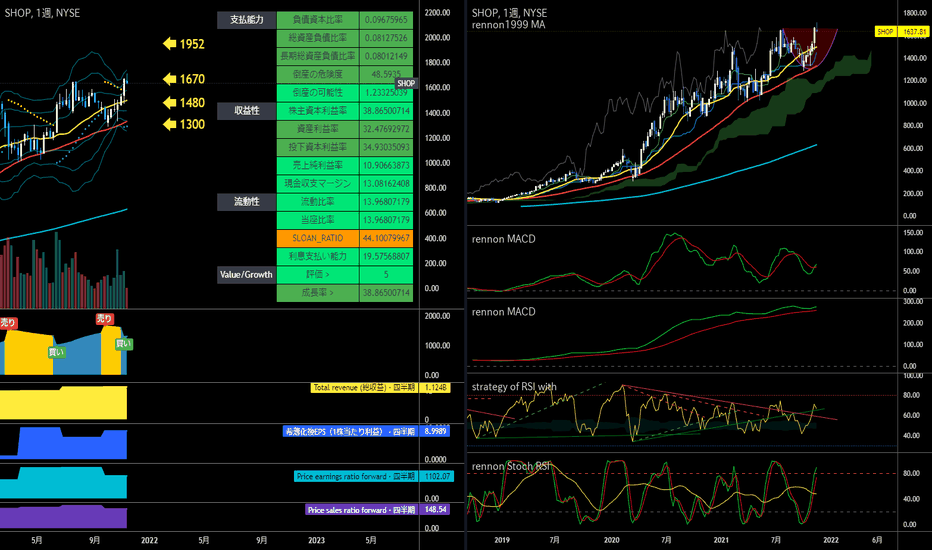Click the second red 売り sell marker
The height and width of the screenshot is (550, 932).
[105, 319]
